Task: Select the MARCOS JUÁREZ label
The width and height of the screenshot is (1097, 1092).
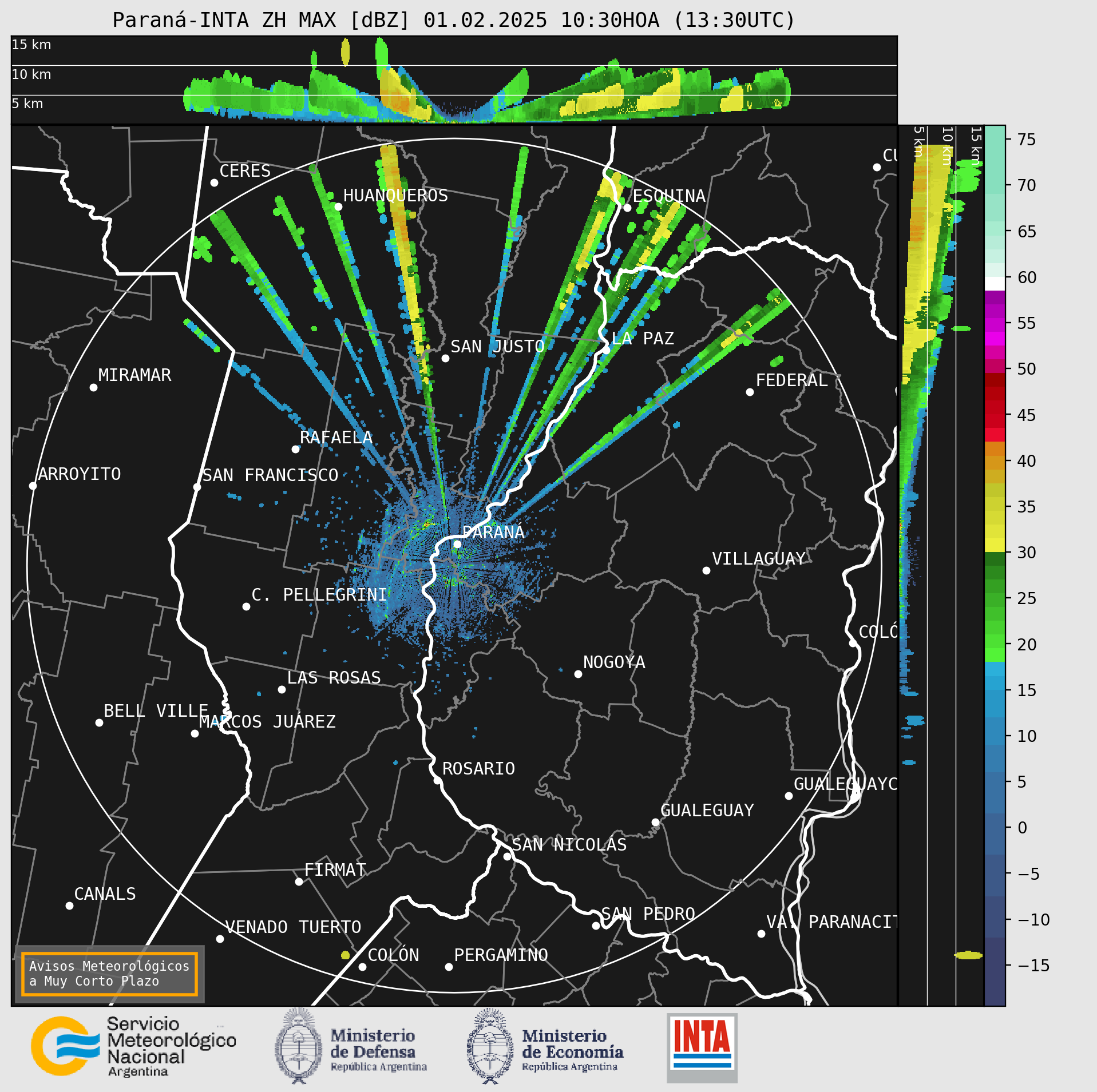Action: (x=267, y=721)
